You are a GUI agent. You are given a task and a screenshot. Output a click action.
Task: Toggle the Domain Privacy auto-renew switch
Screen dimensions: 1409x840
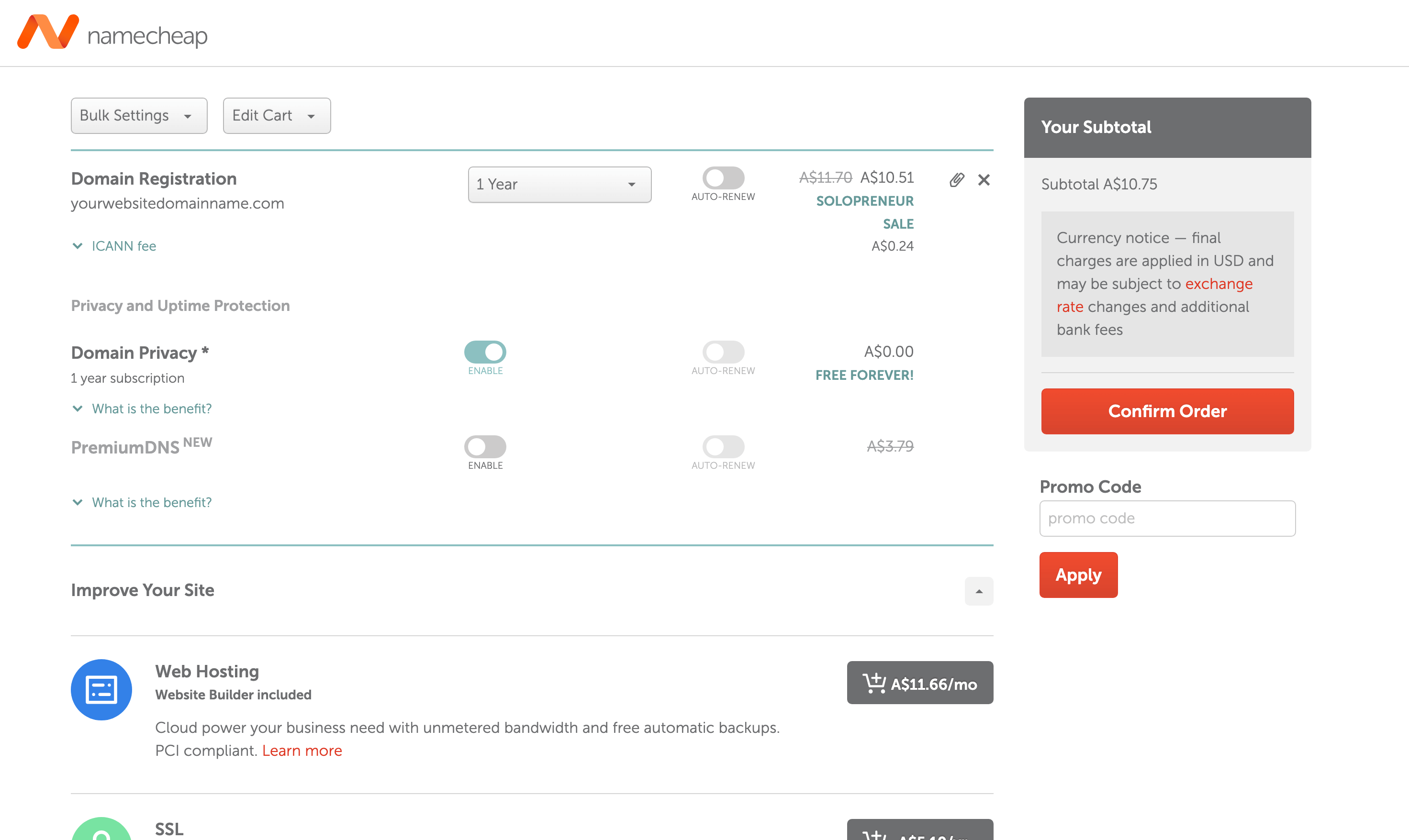click(x=723, y=352)
